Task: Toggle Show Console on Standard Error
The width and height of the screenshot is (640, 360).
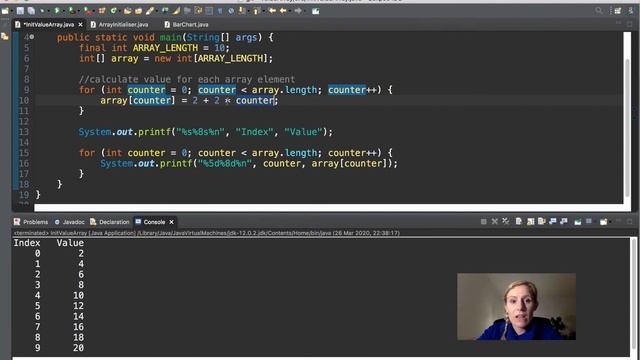Action: point(564,222)
